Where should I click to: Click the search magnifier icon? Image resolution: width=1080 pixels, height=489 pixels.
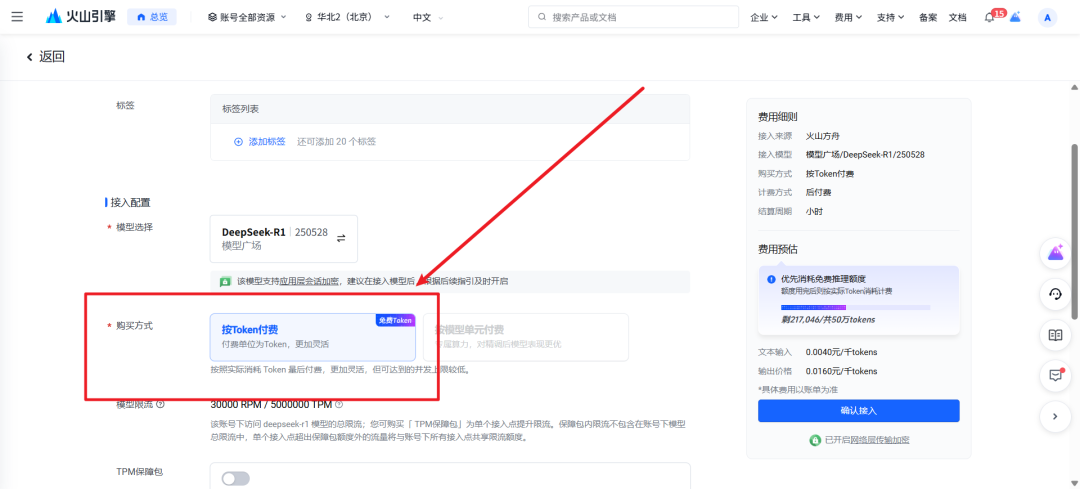tap(542, 17)
